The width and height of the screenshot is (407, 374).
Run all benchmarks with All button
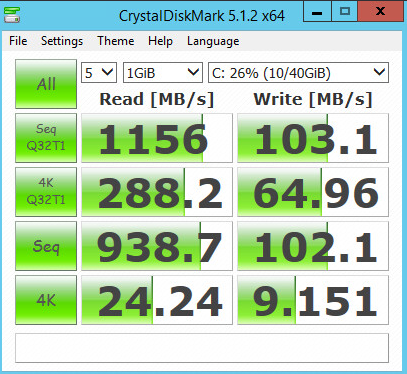coord(46,84)
